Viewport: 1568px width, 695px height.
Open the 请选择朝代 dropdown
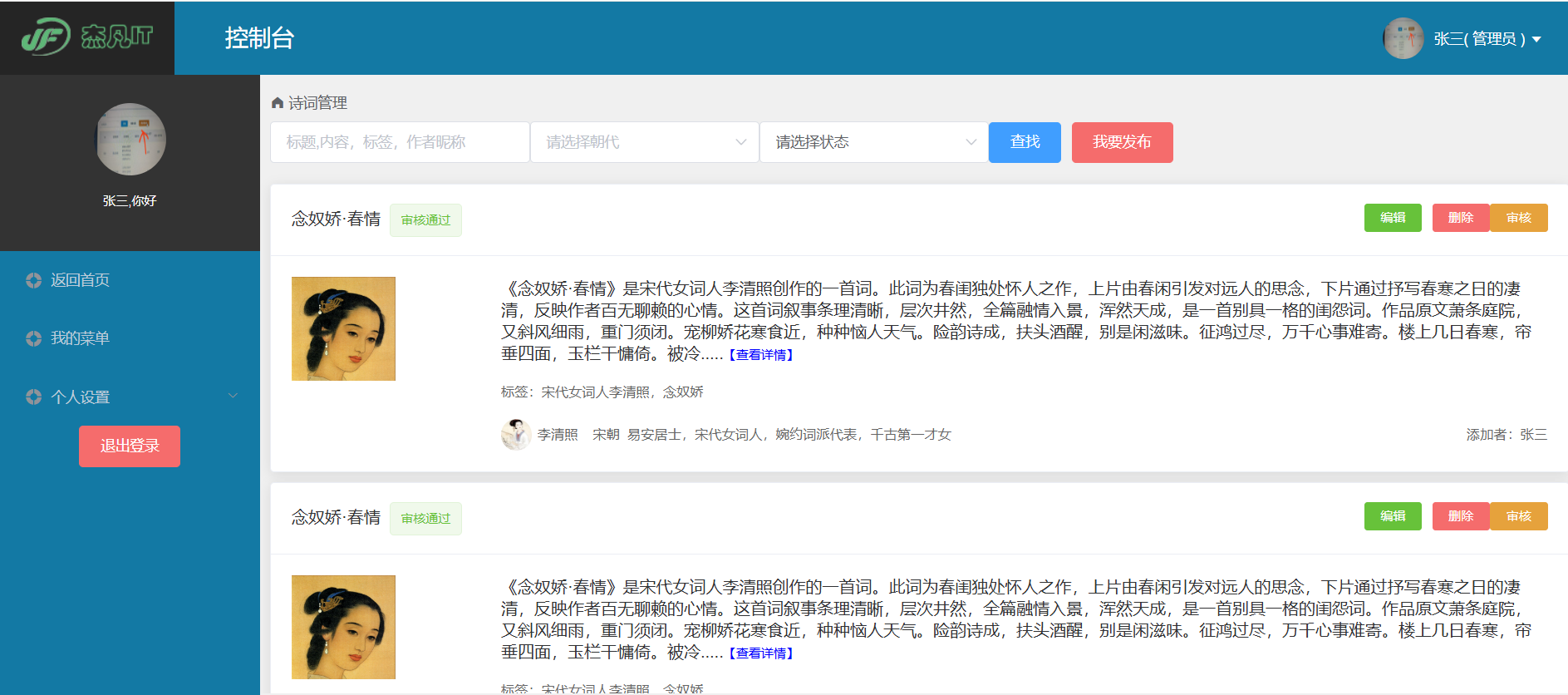pyautogui.click(x=645, y=142)
